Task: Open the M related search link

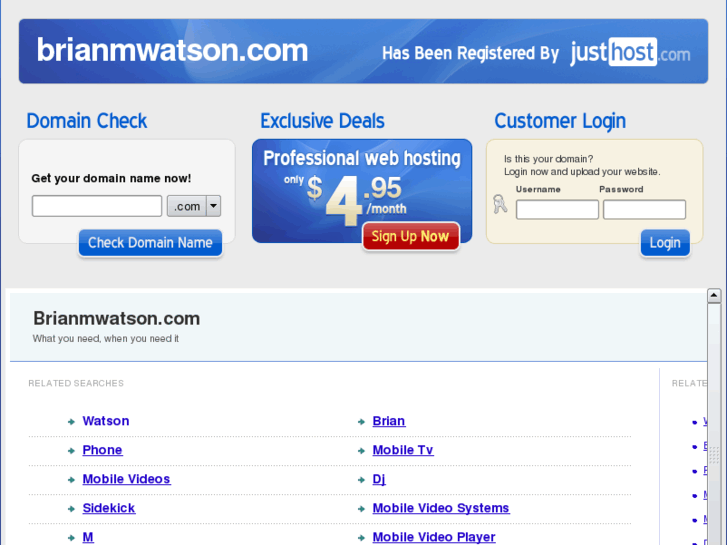Action: tap(88, 537)
